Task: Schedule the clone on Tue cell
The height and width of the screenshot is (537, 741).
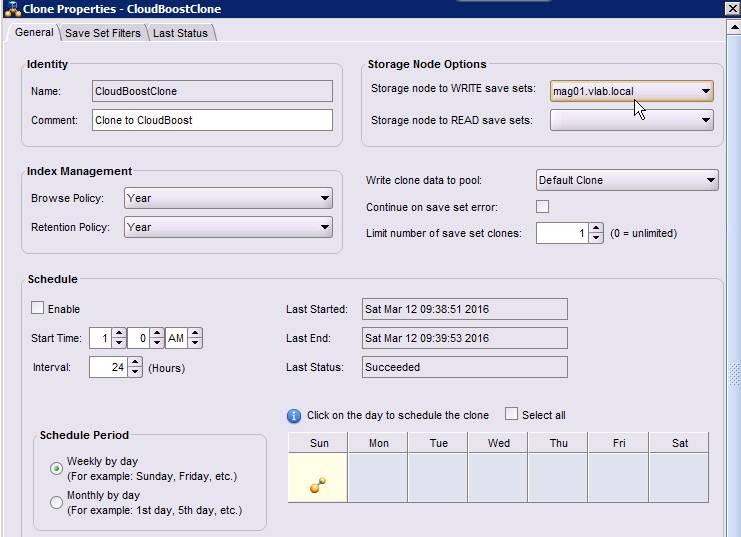Action: tap(438, 477)
